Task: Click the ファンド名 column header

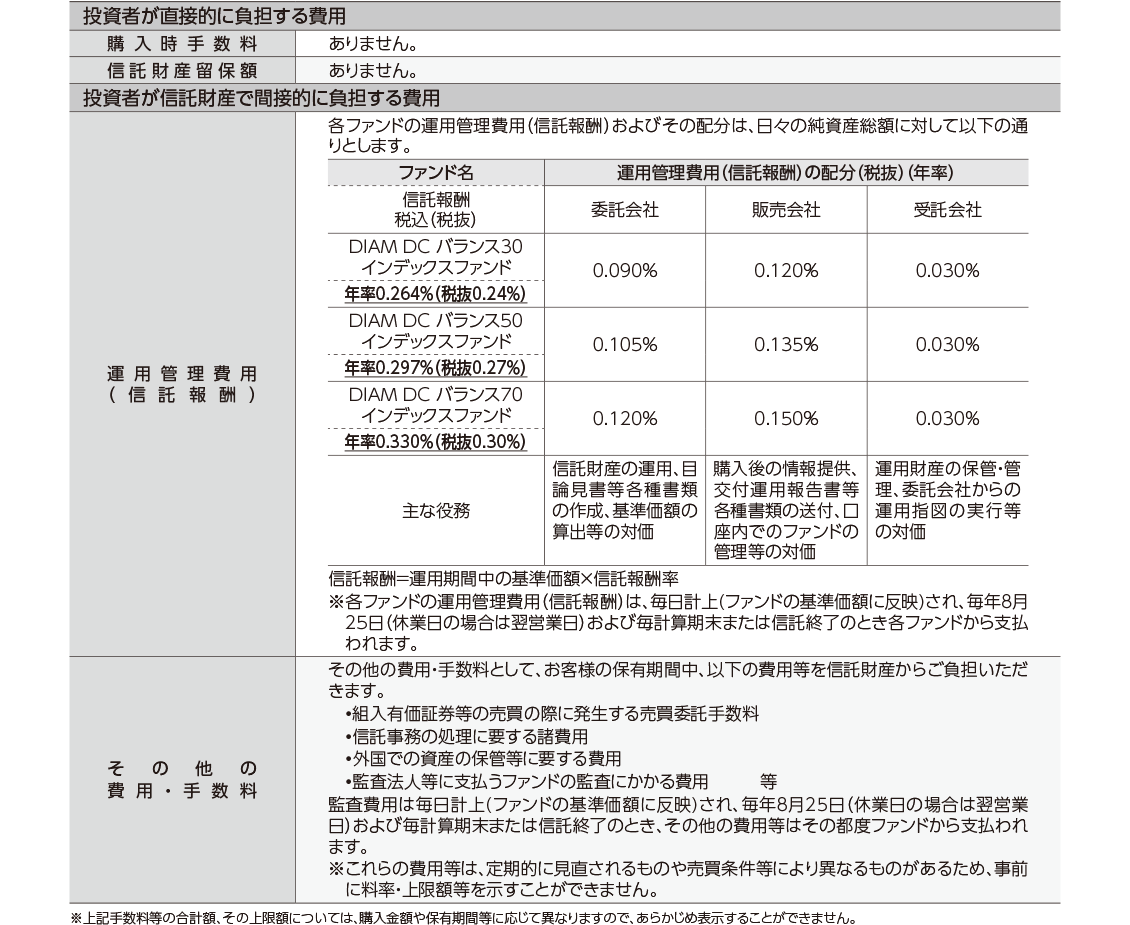Action: click(x=435, y=173)
